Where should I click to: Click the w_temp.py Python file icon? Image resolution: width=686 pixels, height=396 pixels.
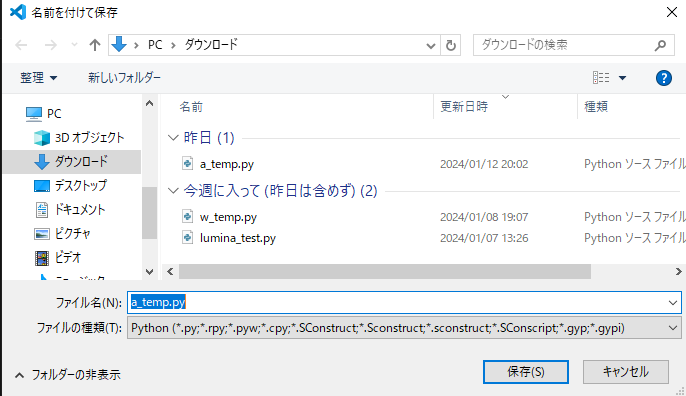[187, 217]
